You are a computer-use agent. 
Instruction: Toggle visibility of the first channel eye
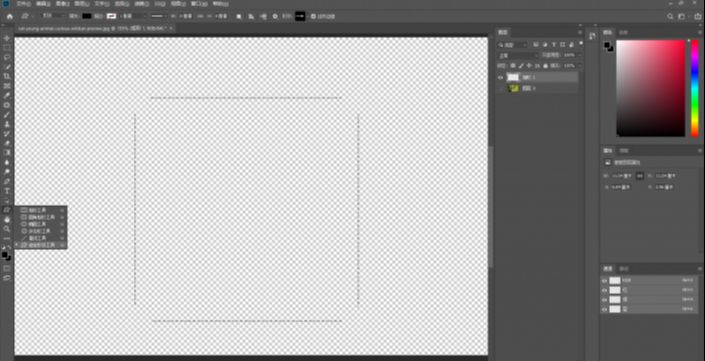pyautogui.click(x=604, y=281)
